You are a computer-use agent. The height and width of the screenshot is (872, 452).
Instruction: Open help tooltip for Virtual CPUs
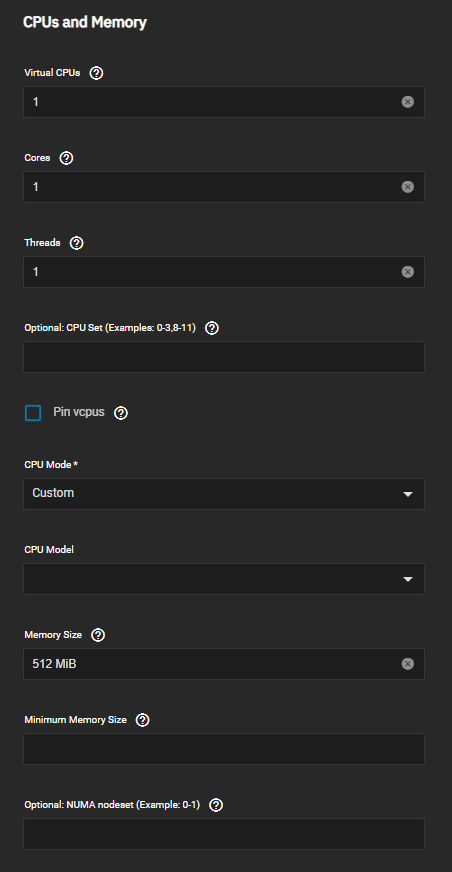coord(96,73)
